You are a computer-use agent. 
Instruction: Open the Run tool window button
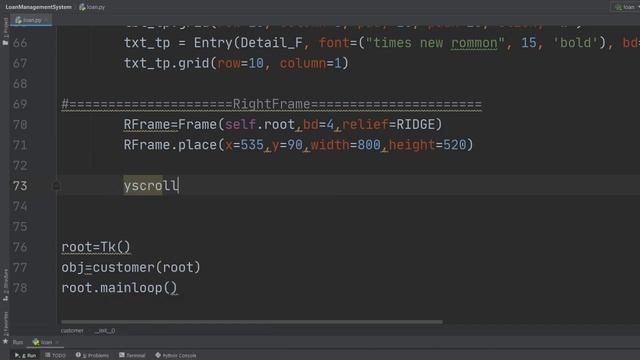tap(25, 356)
